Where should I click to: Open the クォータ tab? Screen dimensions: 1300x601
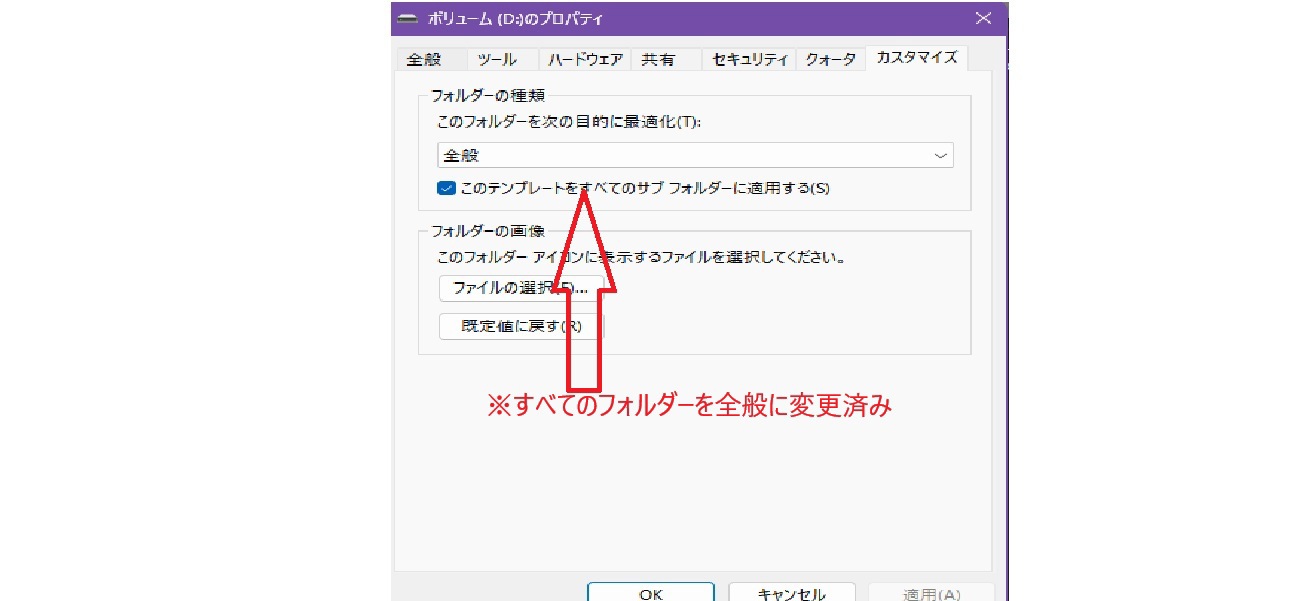(x=830, y=60)
